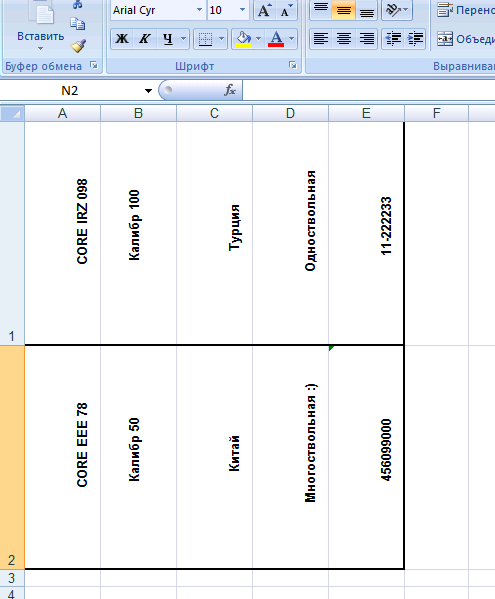Open the font size dropdown showing 10
The height and width of the screenshot is (599, 495).
pyautogui.click(x=242, y=10)
